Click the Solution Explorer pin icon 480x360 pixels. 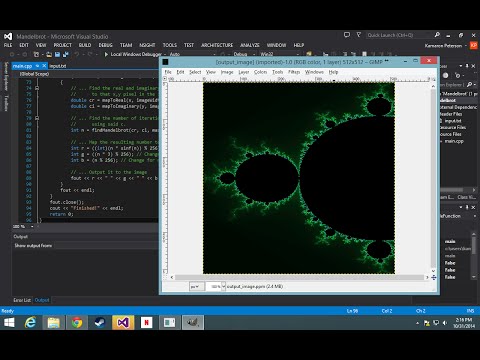pyautogui.click(x=467, y=66)
